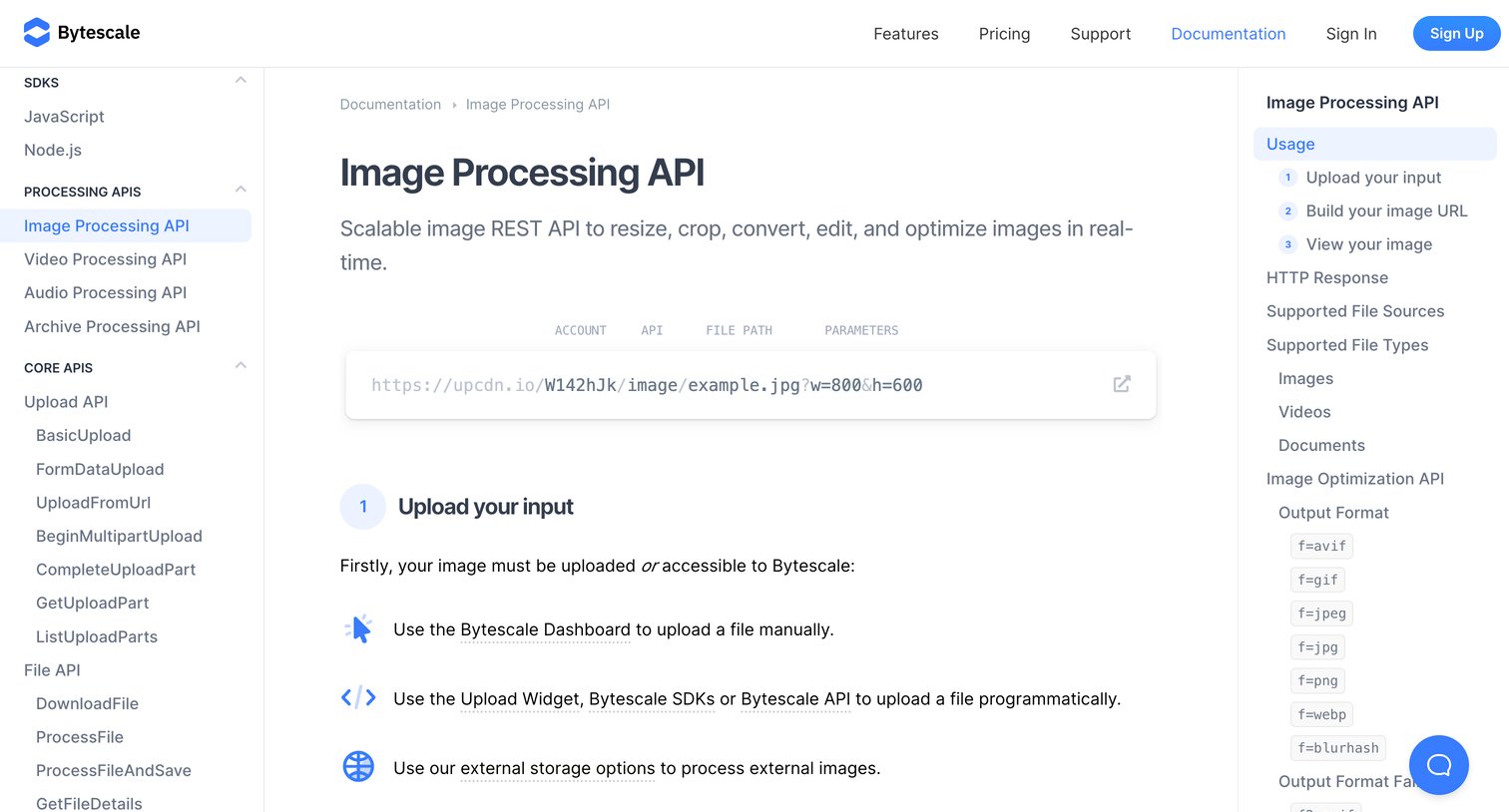
Task: Click Image Processing API breadcrumb
Action: point(538,105)
